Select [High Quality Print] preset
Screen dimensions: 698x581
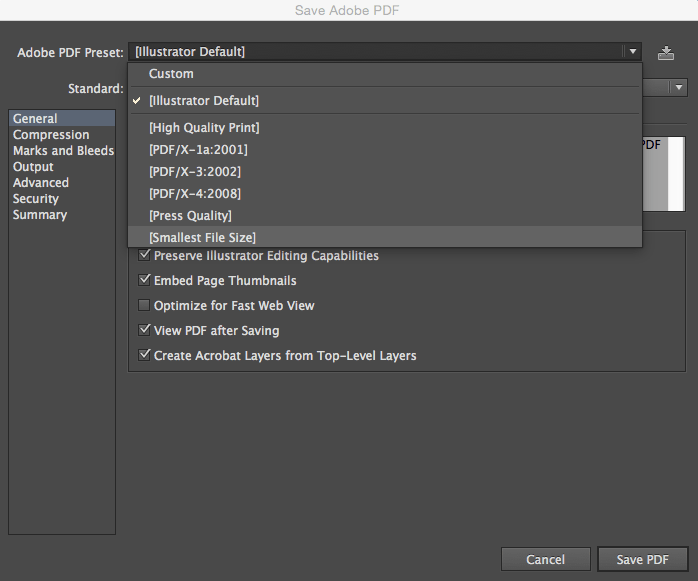385,128
